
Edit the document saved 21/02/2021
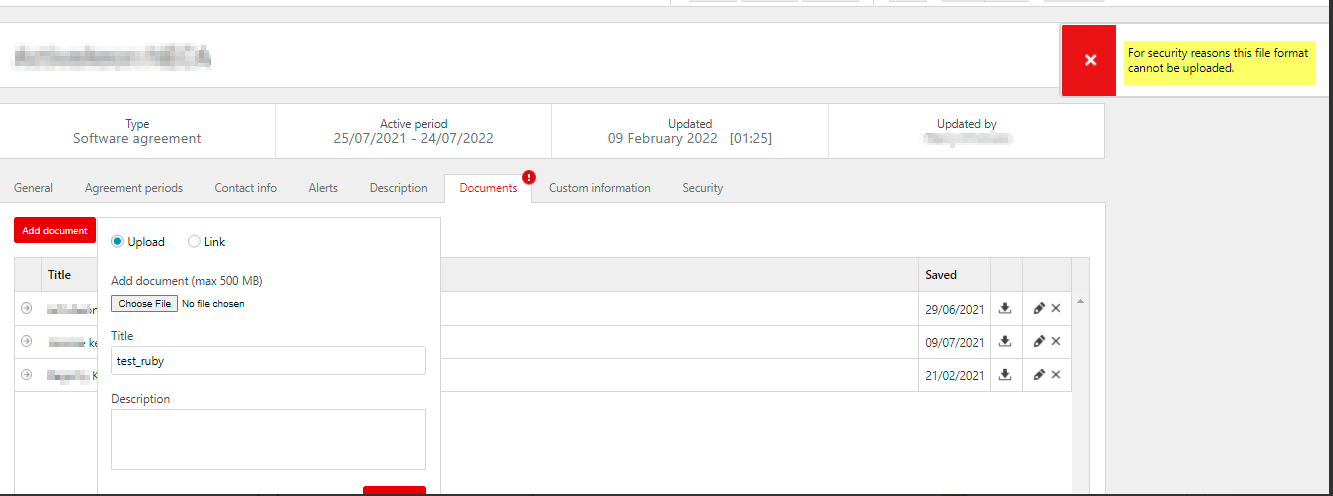point(1039,375)
